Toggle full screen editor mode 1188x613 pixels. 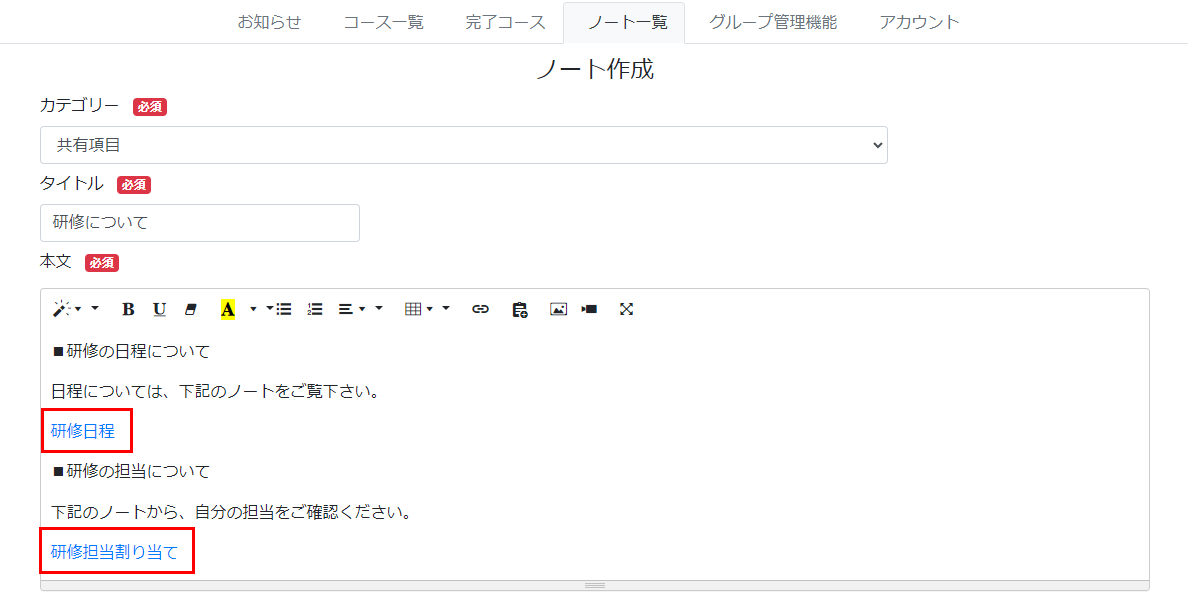click(x=626, y=309)
